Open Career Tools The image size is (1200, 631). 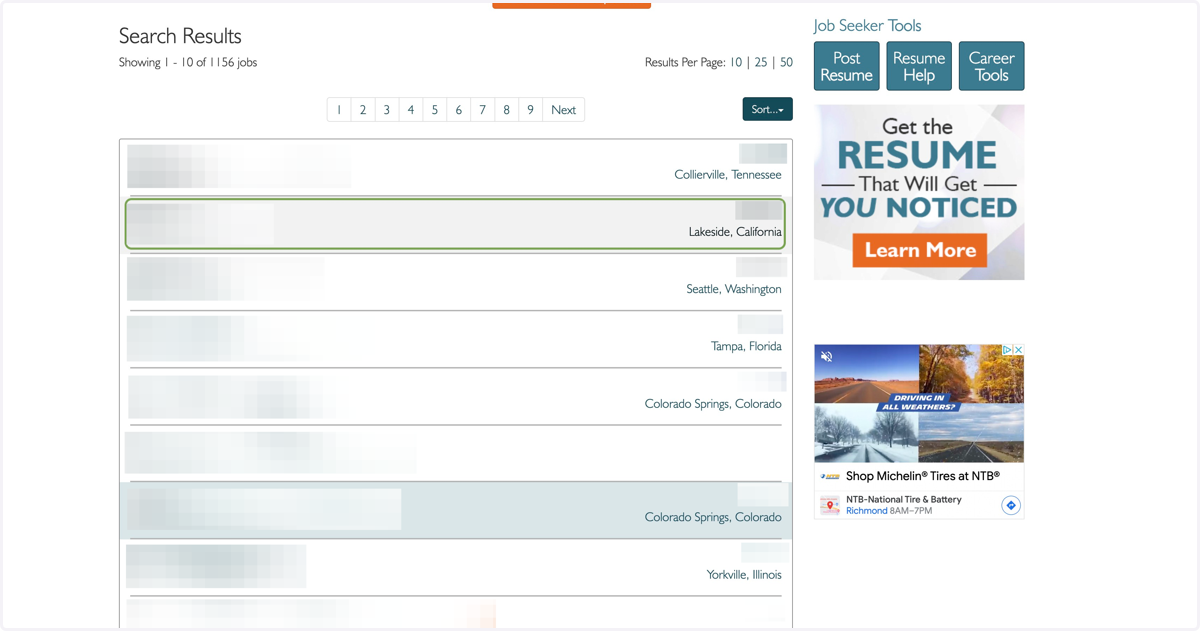991,66
